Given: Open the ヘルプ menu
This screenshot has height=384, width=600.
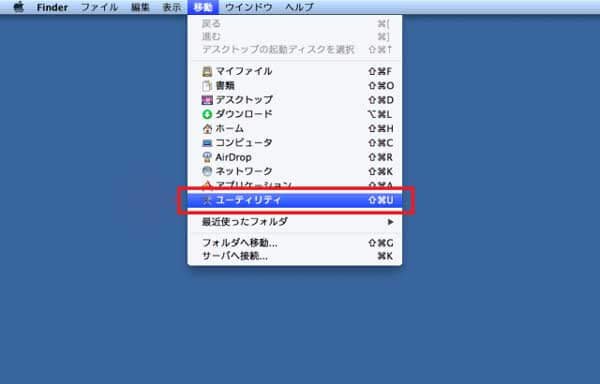Looking at the screenshot, I should 299,7.
